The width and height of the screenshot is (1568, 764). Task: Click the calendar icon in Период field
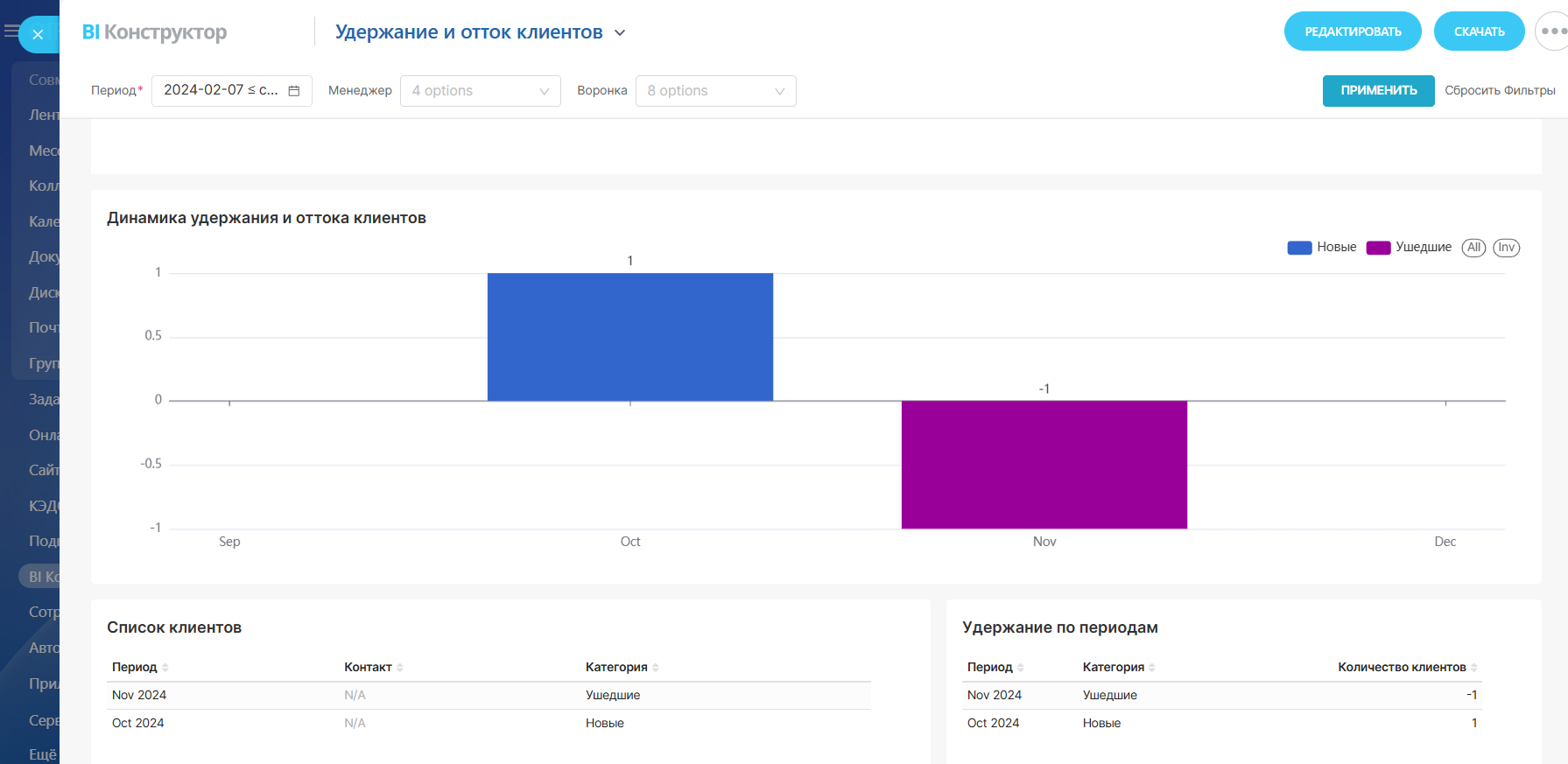pyautogui.click(x=294, y=91)
